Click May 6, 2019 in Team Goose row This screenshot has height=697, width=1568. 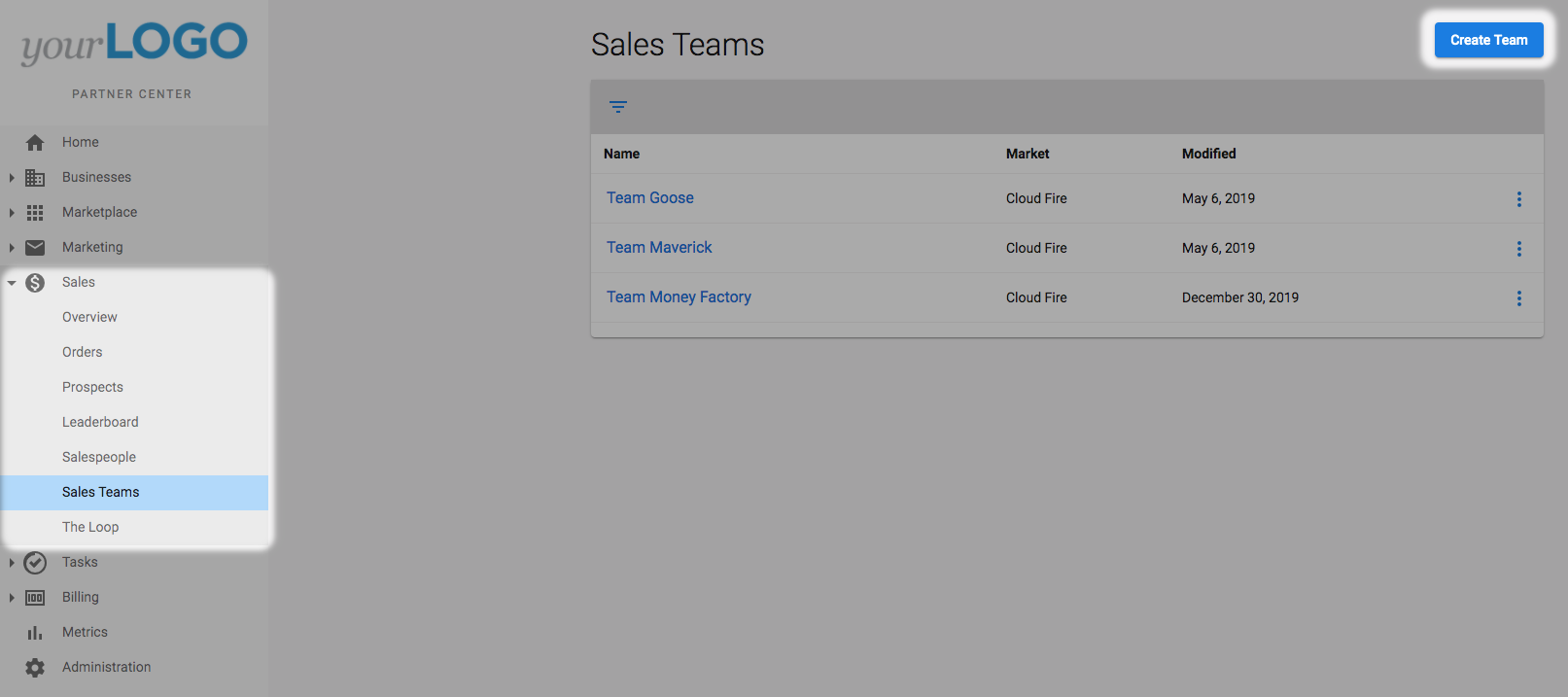[x=1218, y=198]
